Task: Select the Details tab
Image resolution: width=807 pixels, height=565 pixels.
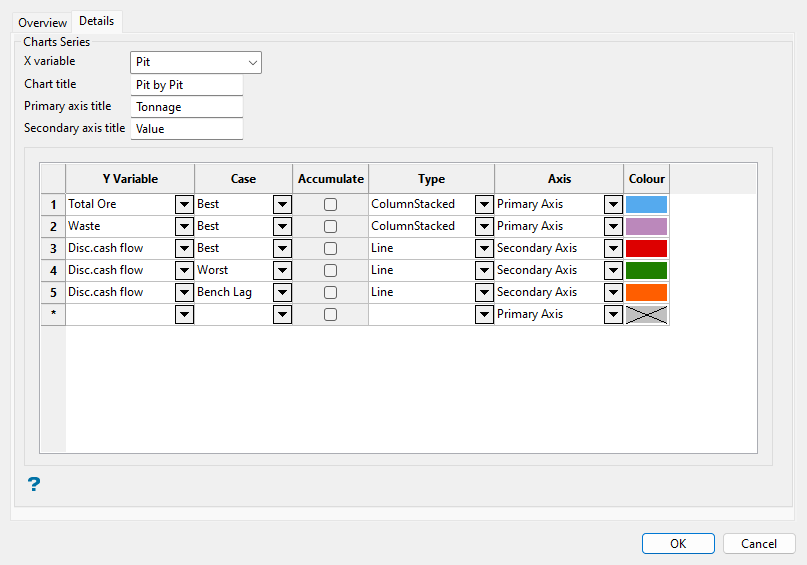Action: tap(96, 21)
